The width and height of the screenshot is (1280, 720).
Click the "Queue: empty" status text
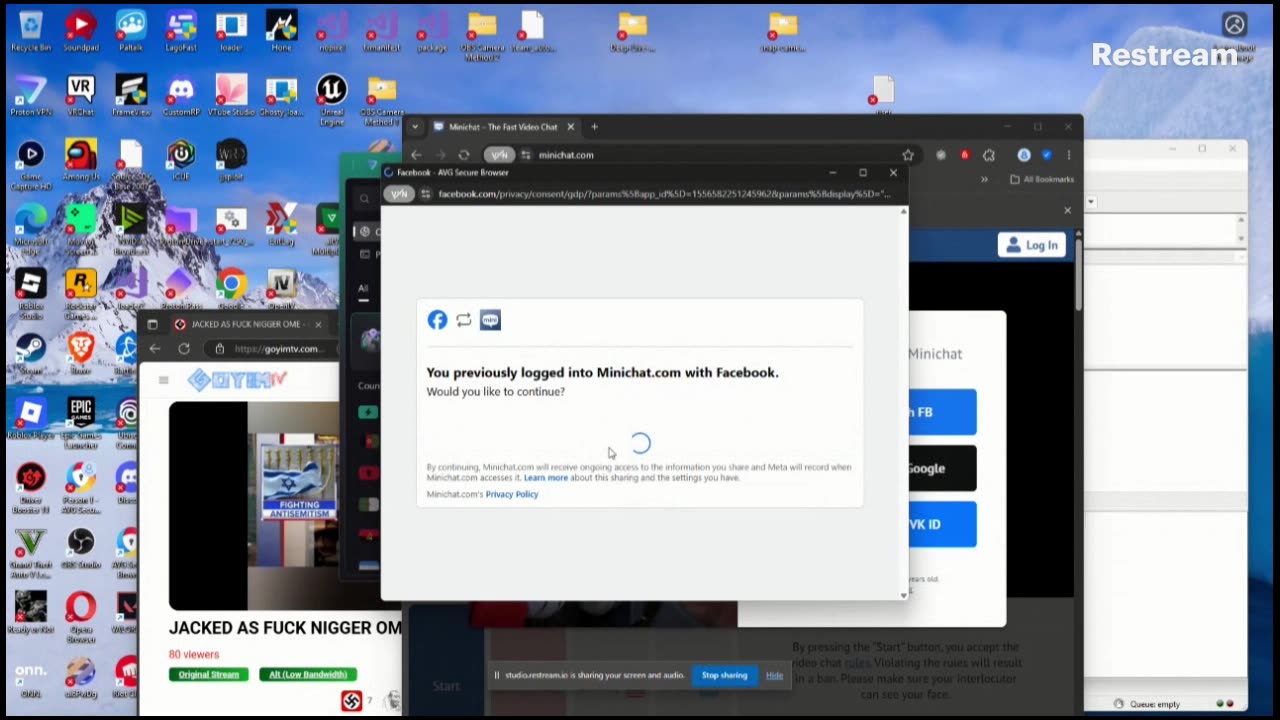tap(1155, 704)
